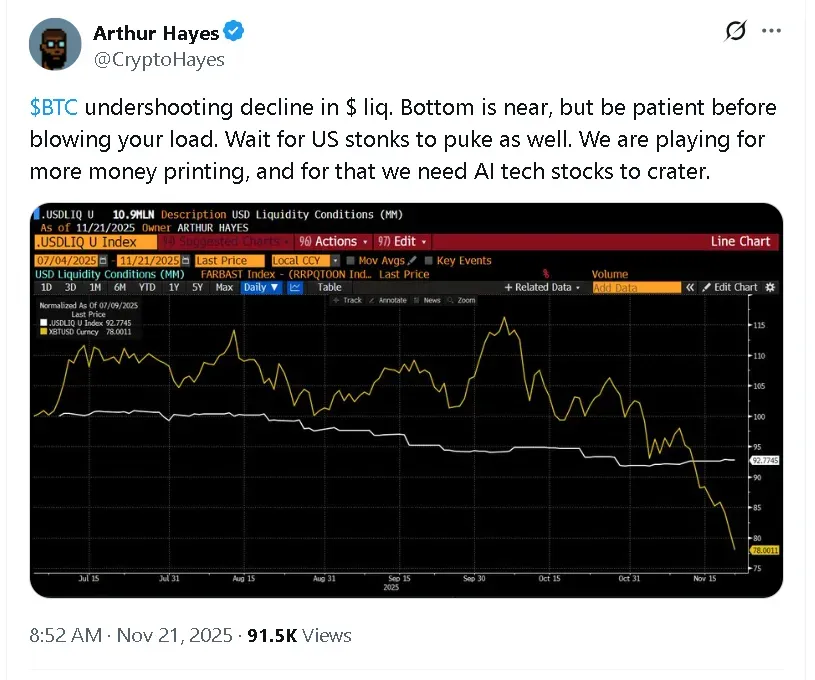The width and height of the screenshot is (815, 680).
Task: Click the double-chevron collapse icon
Action: point(690,287)
